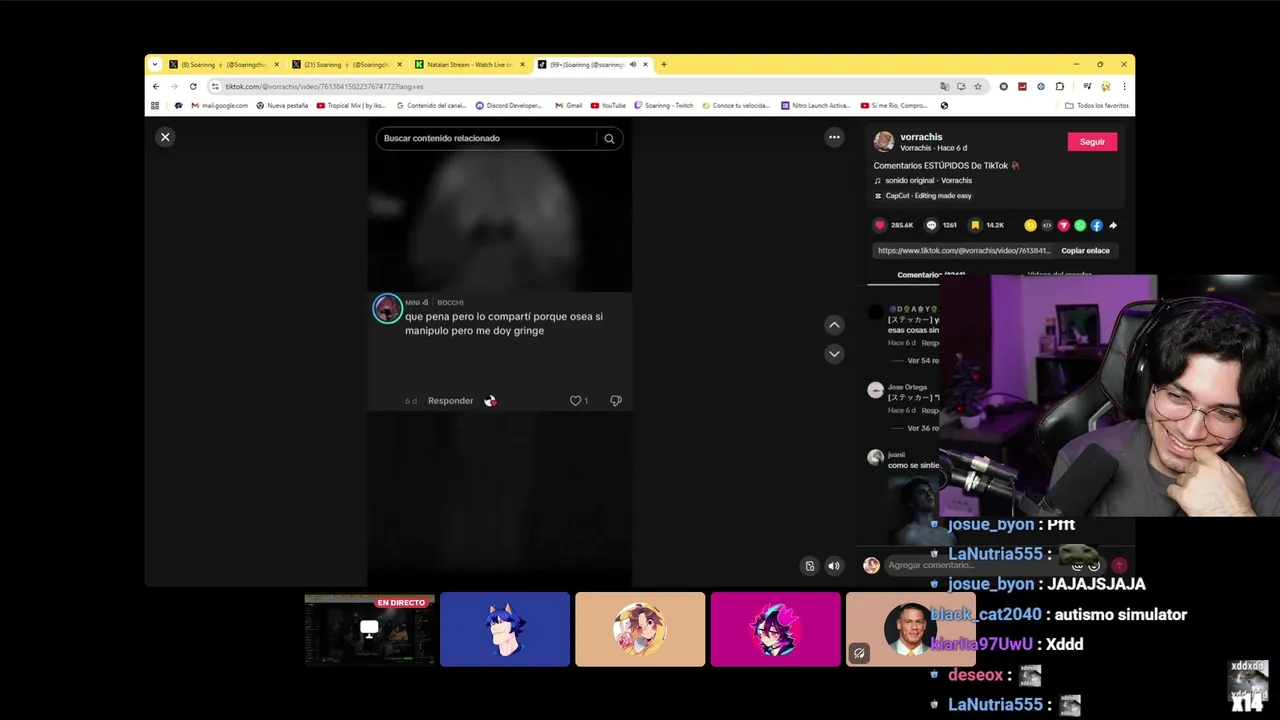Click the red post comment arrow button
This screenshot has height=720, width=1280.
click(x=1119, y=565)
